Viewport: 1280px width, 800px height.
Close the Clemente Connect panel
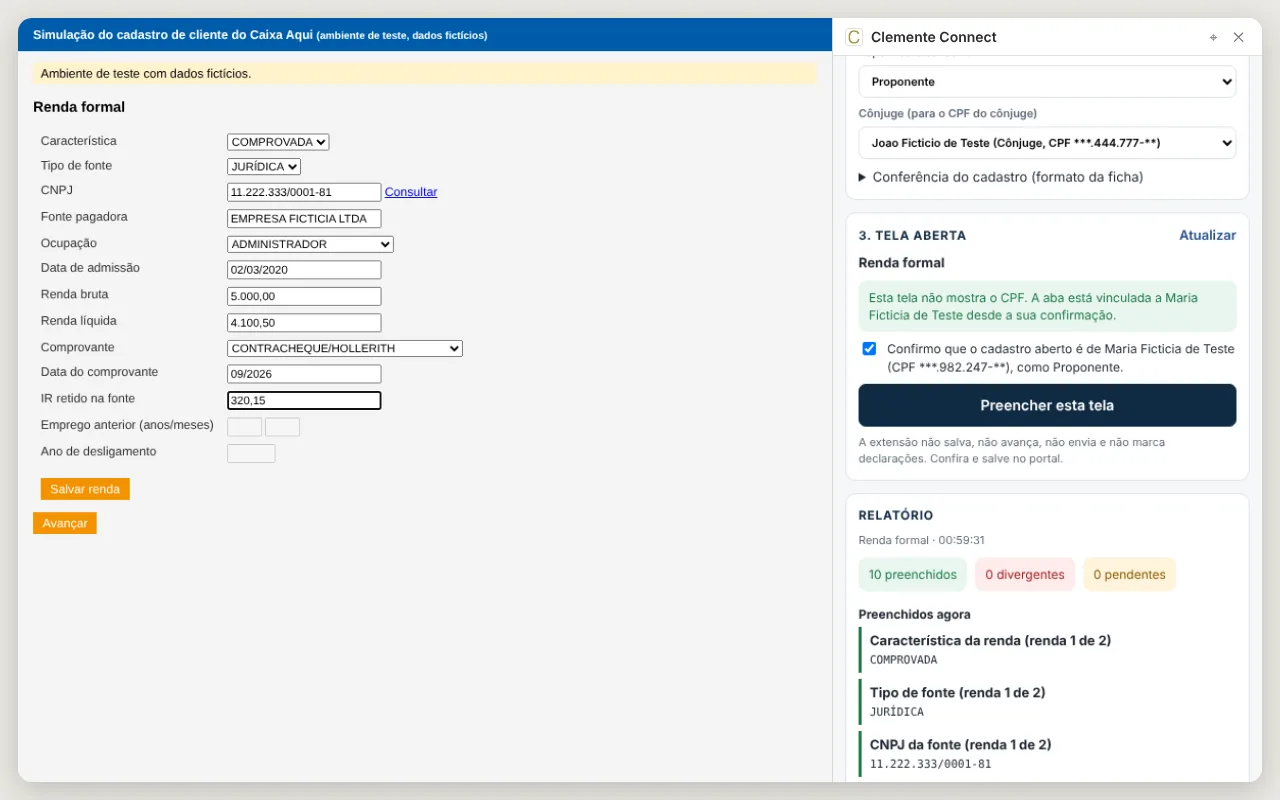click(x=1238, y=37)
